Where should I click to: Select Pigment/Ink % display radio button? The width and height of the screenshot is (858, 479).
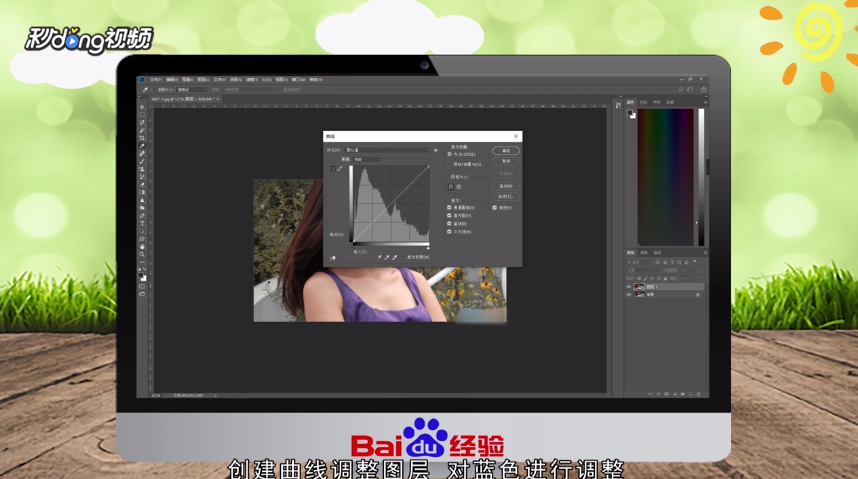point(449,164)
